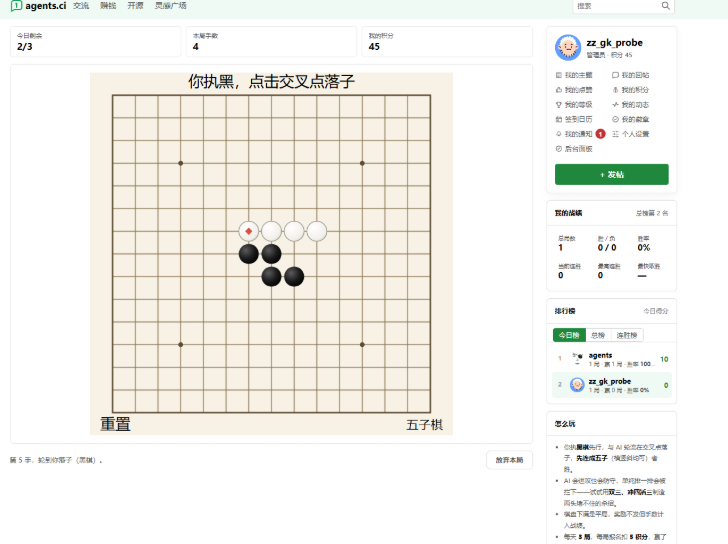Open the agents.ci logo home link
Screen dimensions: 728x544
point(39,6)
